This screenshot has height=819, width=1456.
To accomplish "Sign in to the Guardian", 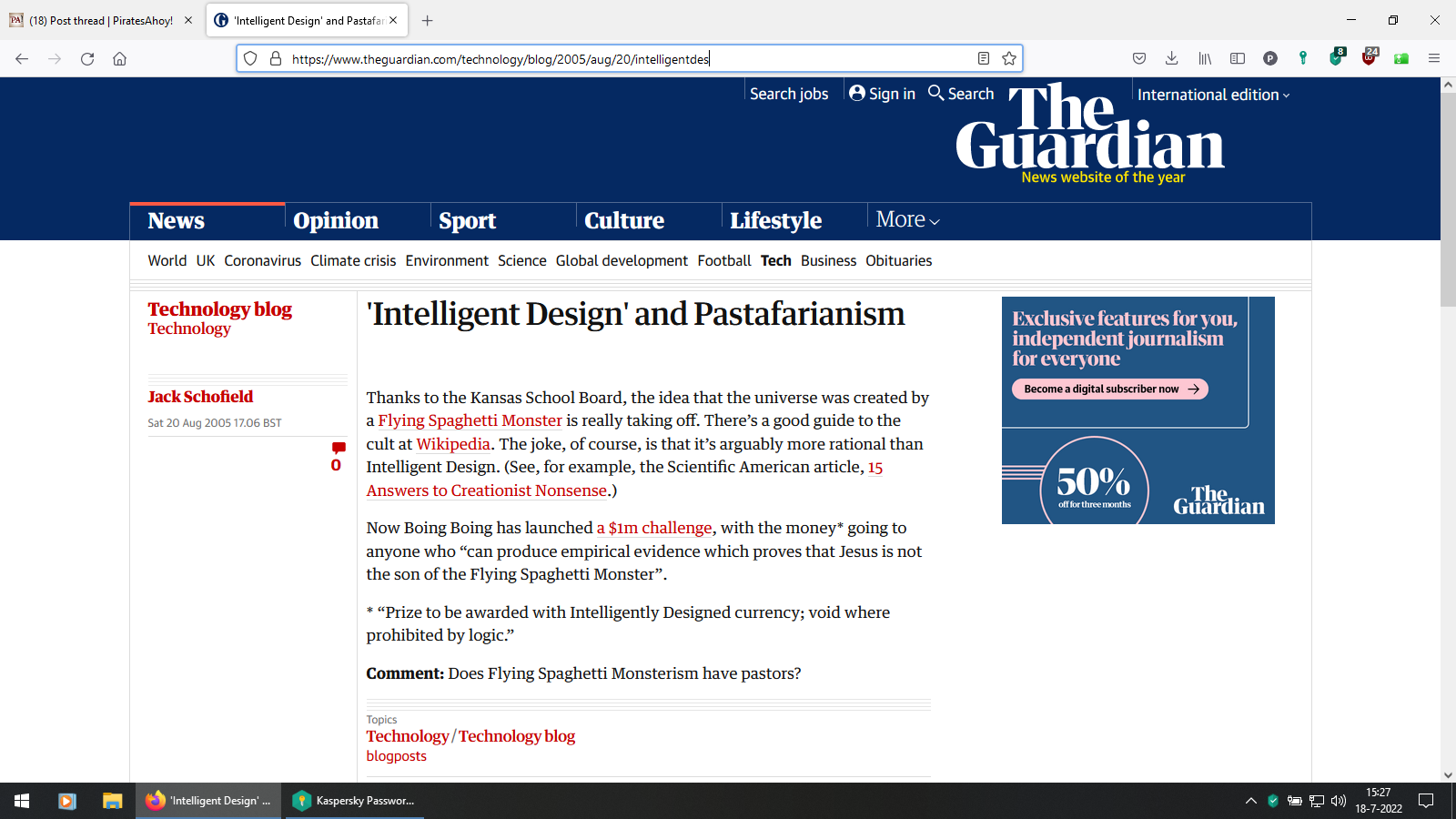I will [x=882, y=94].
